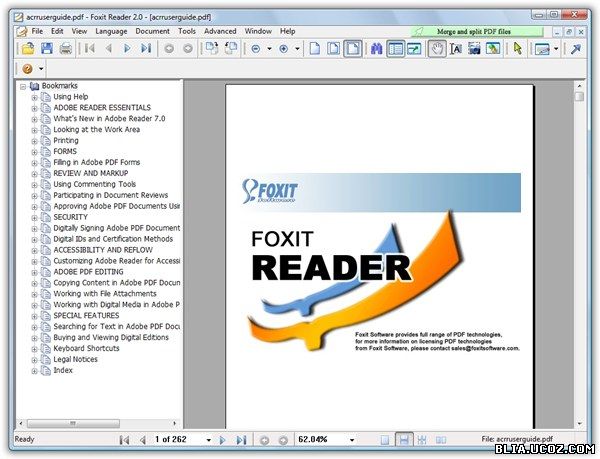The width and height of the screenshot is (600, 459).
Task: Click the document vertical scrollbar thumb
Action: (x=579, y=96)
